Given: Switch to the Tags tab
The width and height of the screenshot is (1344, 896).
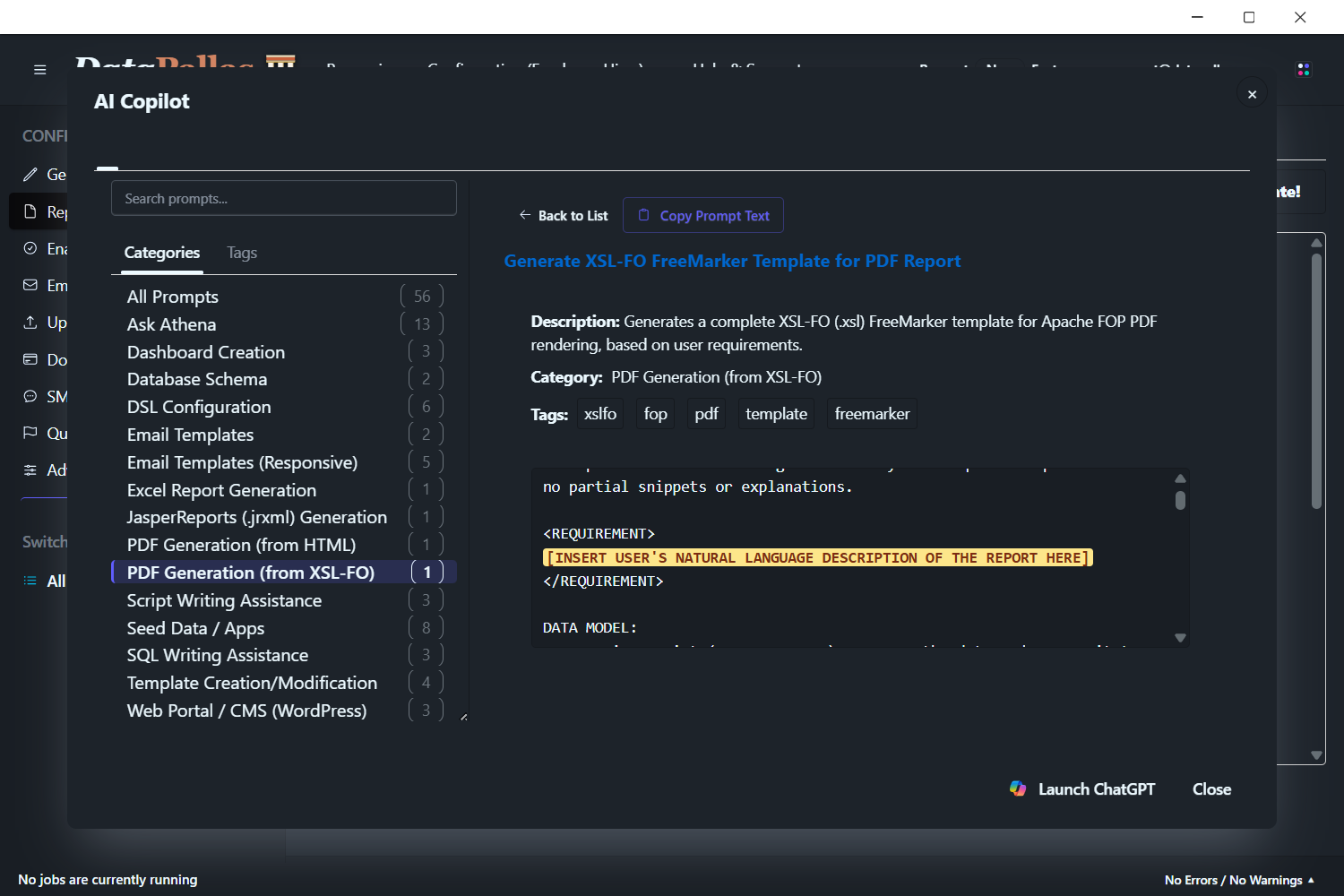Looking at the screenshot, I should (x=242, y=253).
